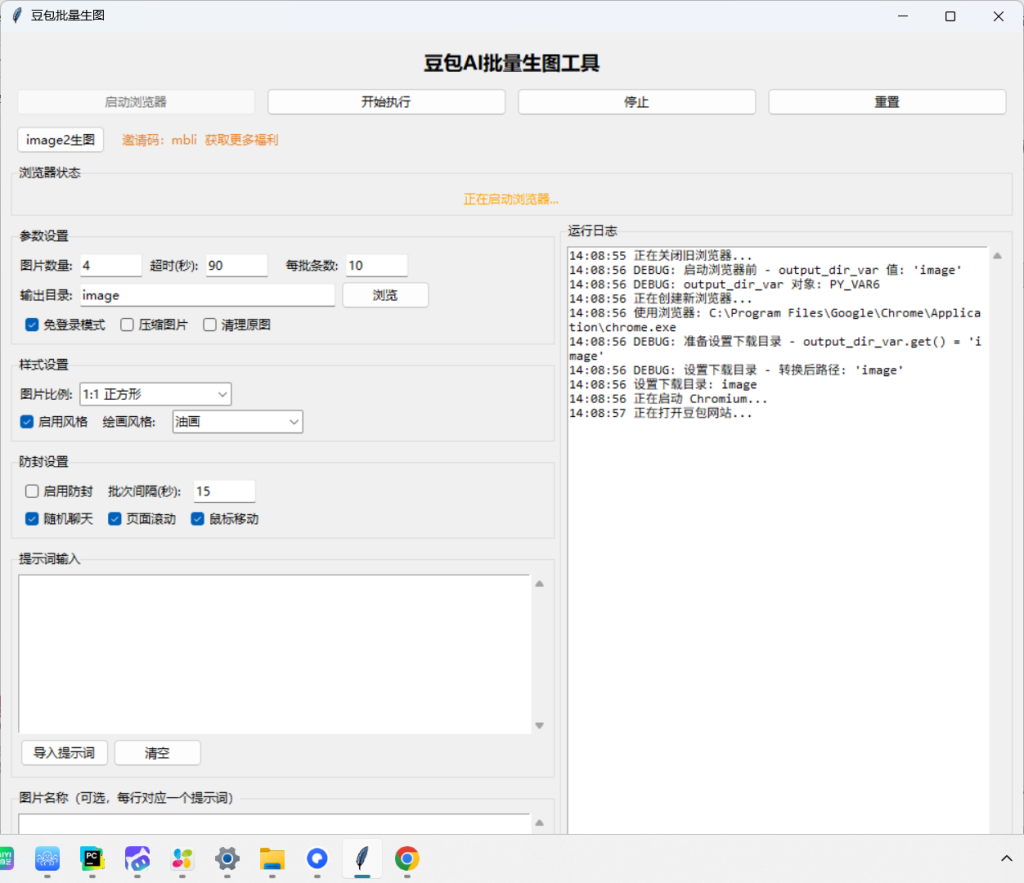Click the 图片数量 input field
The width and height of the screenshot is (1024, 883).
(x=111, y=265)
